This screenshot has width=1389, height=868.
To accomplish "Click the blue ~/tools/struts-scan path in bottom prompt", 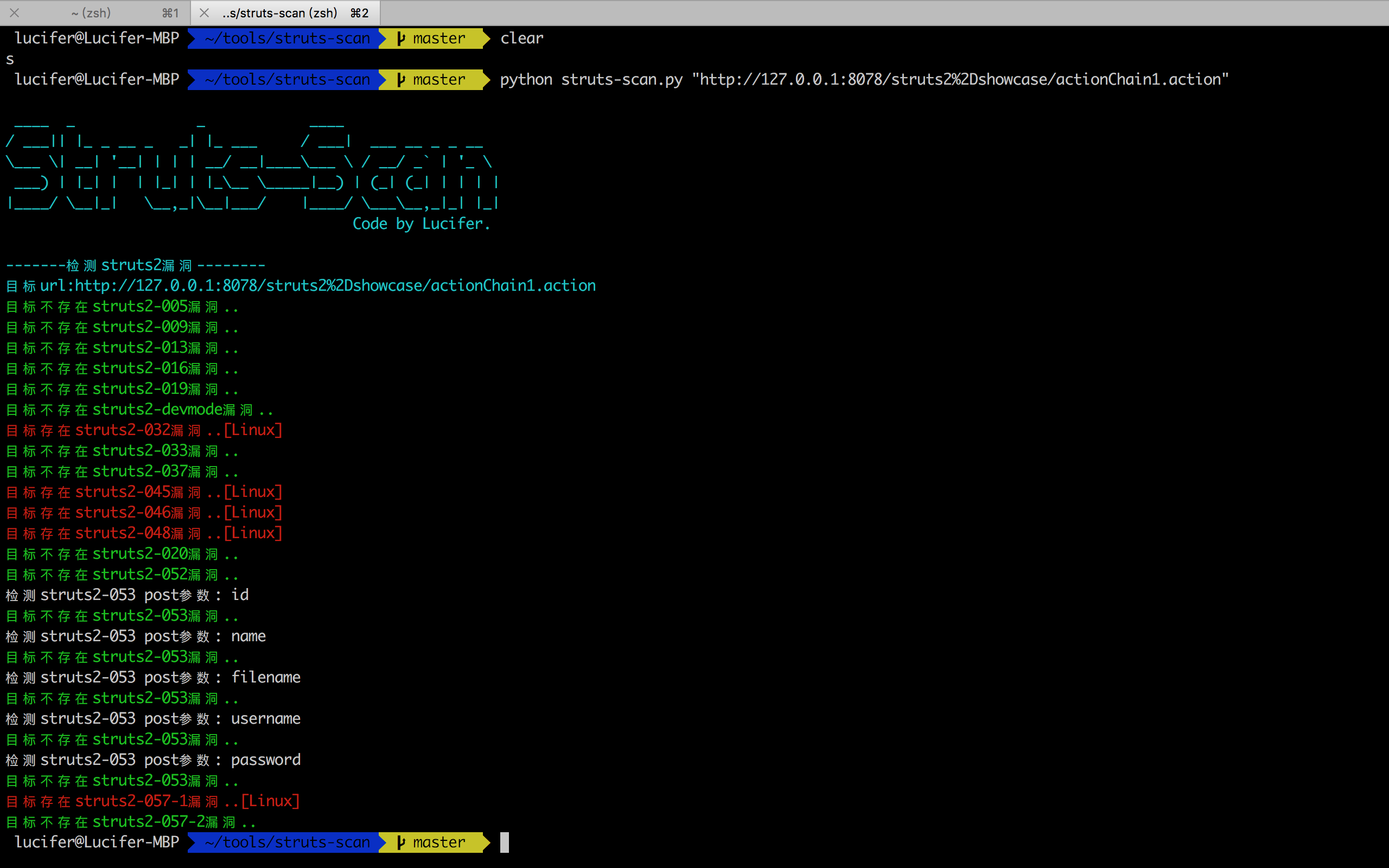I will (287, 842).
